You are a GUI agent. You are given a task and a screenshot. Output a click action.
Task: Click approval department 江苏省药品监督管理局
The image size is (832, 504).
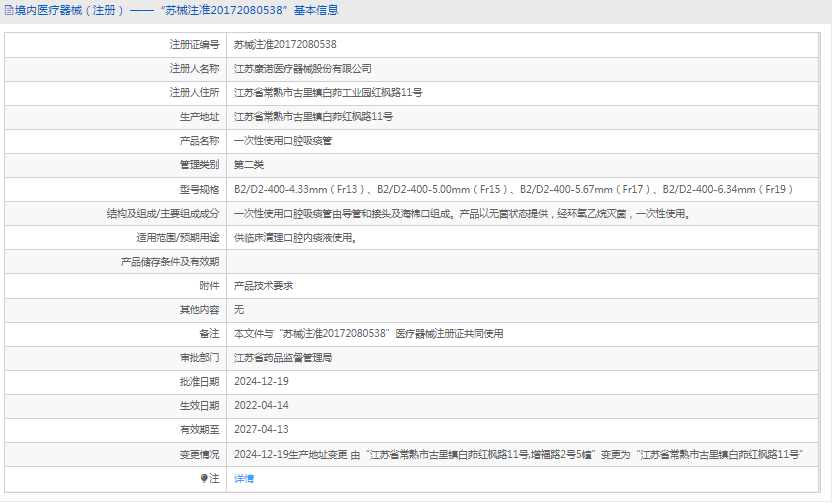tap(283, 358)
